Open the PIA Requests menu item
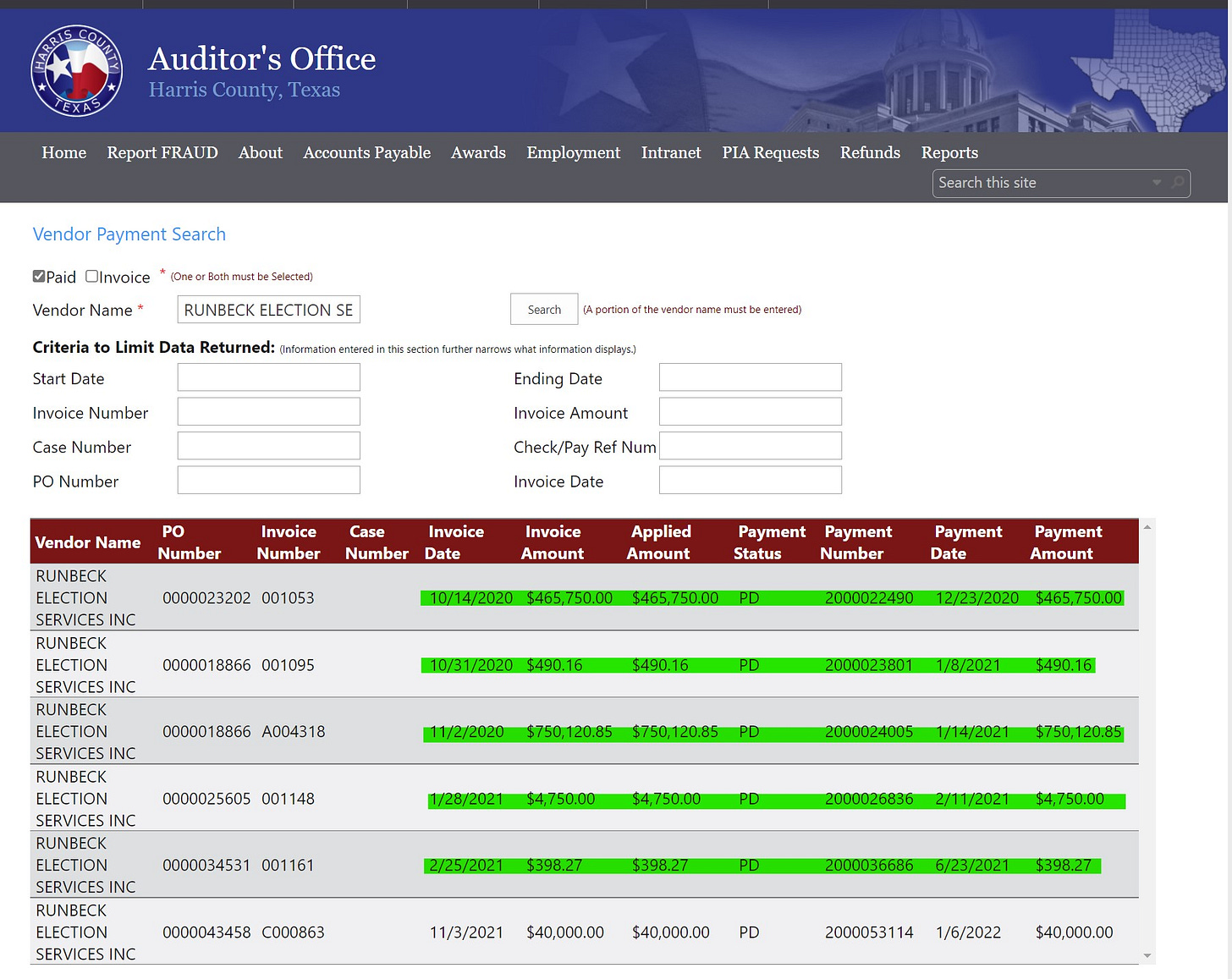The width and height of the screenshot is (1232, 979). click(x=771, y=153)
